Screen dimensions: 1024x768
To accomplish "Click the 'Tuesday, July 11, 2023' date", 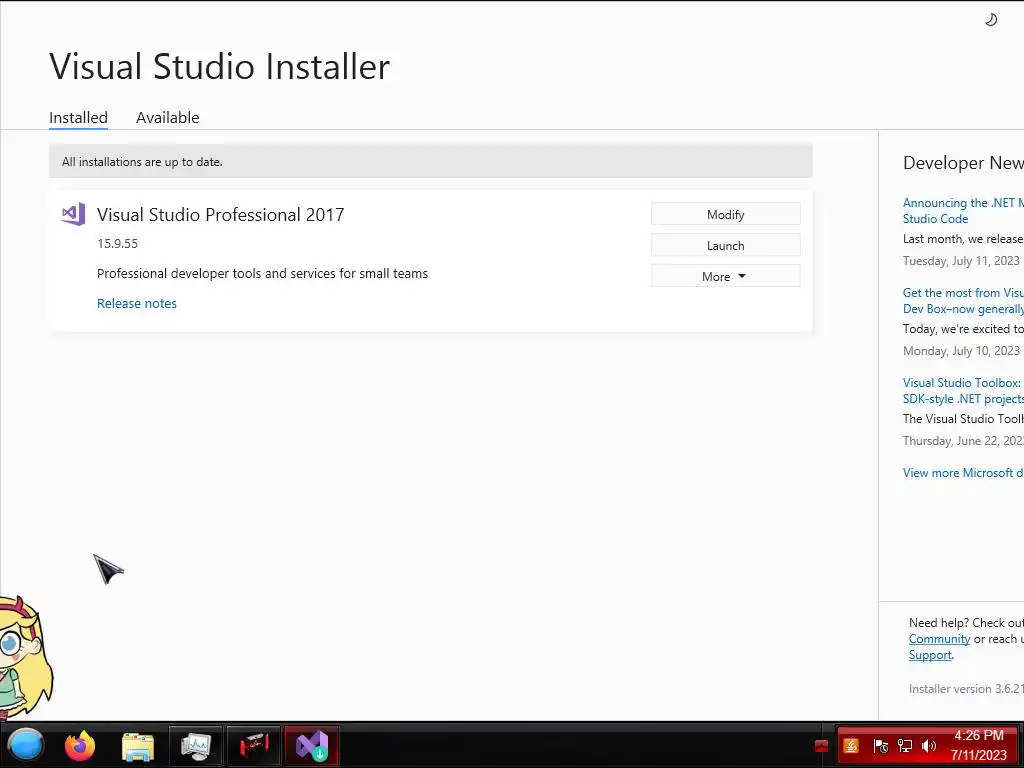I will [x=961, y=261].
